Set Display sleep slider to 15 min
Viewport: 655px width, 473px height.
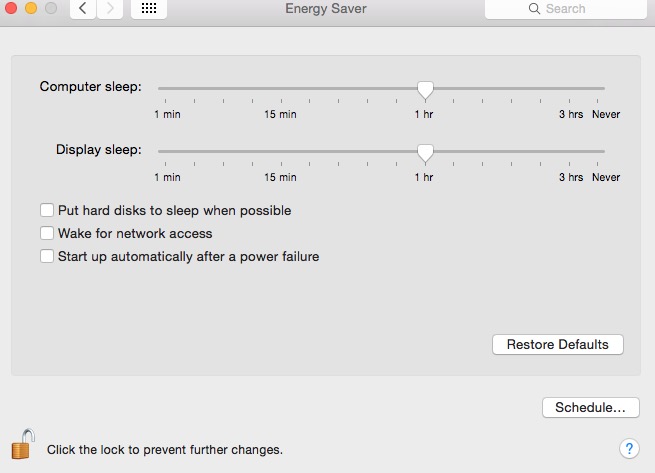(x=280, y=151)
